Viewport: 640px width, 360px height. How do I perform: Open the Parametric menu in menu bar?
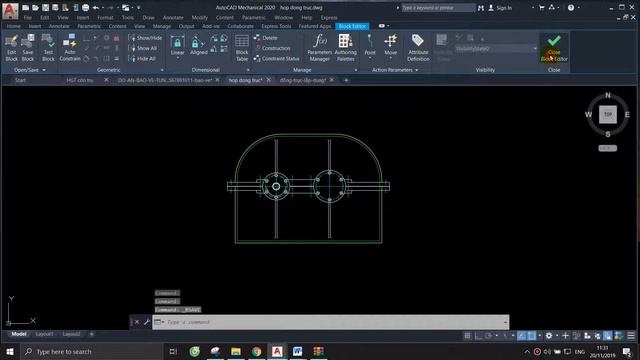(253, 18)
